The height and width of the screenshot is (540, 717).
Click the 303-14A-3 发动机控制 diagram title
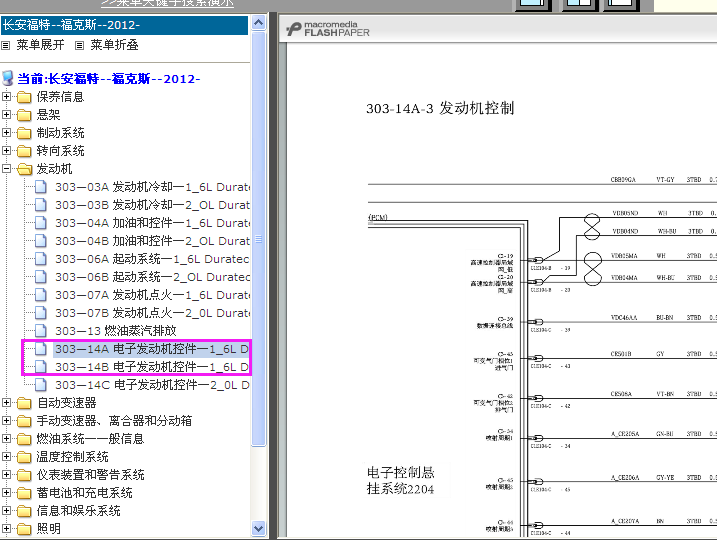440,108
